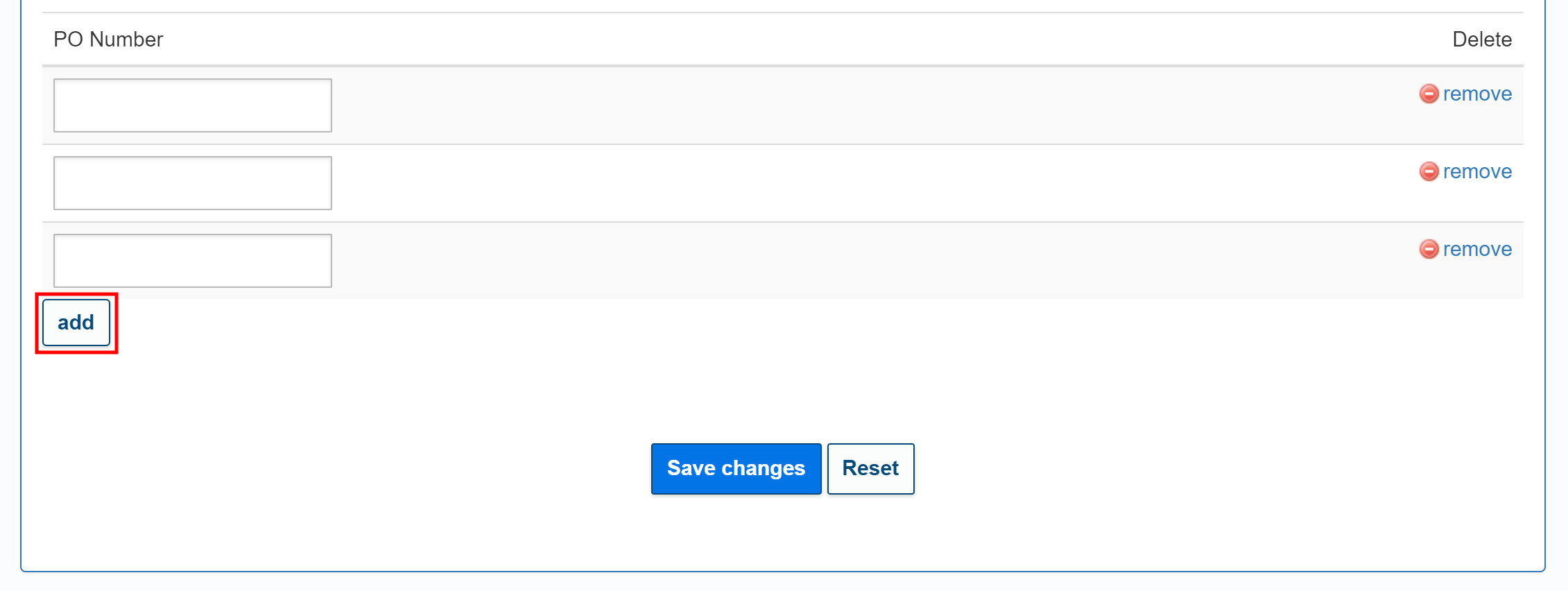Click the Delete column header
Viewport: 1568px width, 591px height.
point(1481,40)
